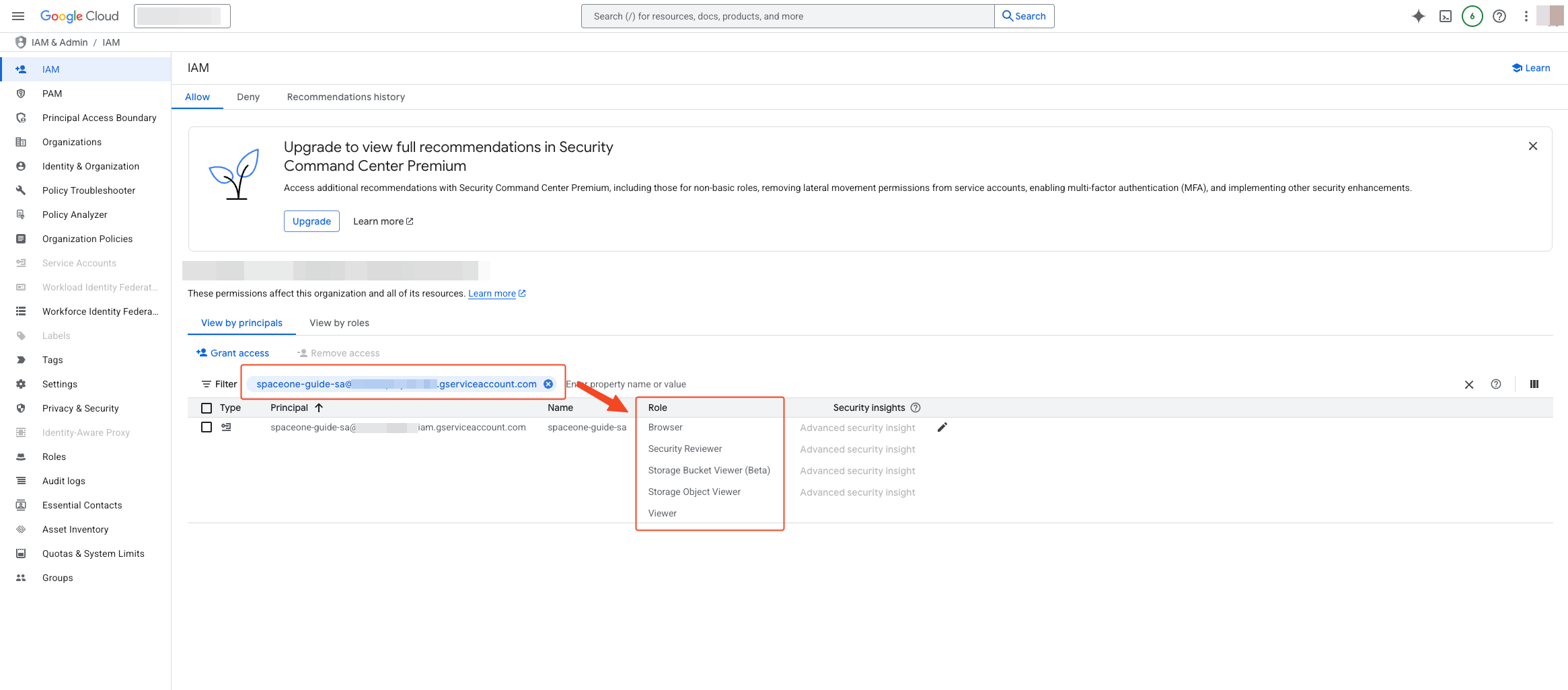Open Workforce Identity Federation
This screenshot has width=1568, height=690.
point(85,311)
